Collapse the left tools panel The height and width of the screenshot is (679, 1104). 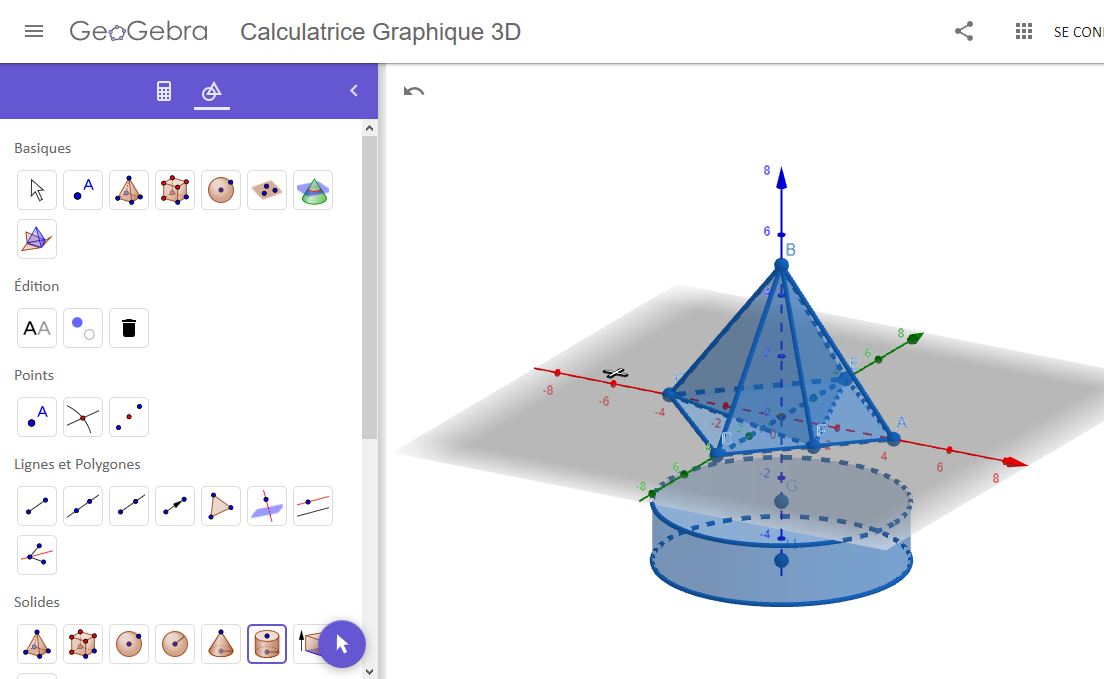[x=354, y=90]
